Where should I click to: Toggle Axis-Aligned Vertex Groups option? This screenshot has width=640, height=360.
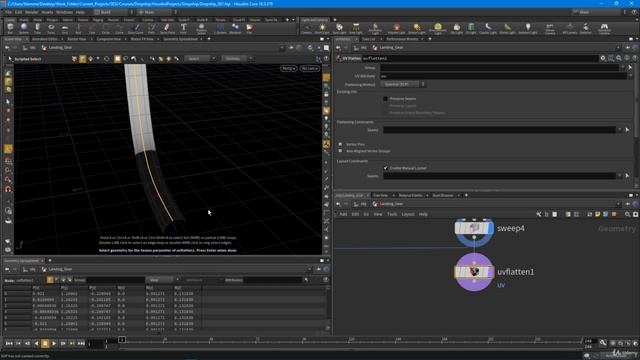(340, 151)
